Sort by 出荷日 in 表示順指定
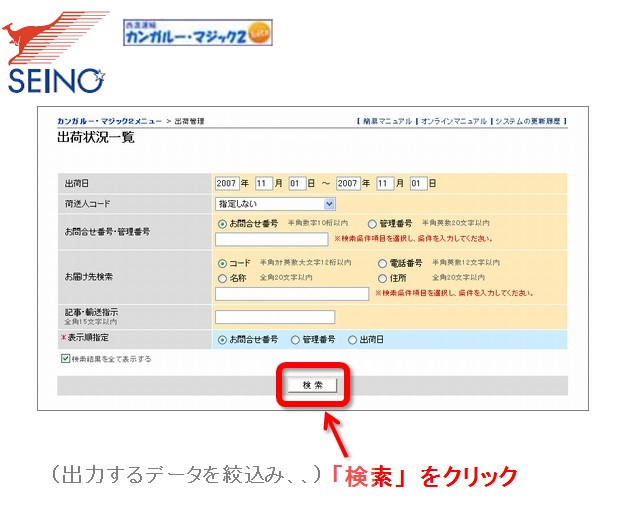 point(352,340)
